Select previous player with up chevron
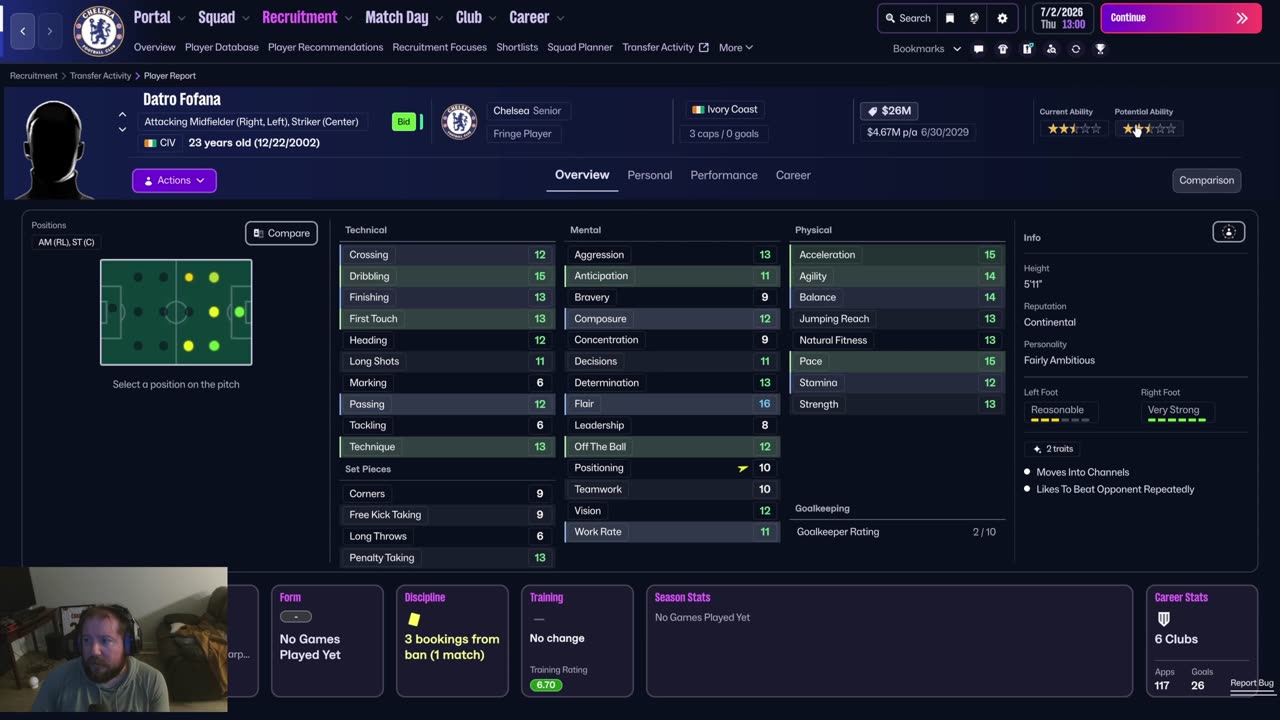This screenshot has width=1280, height=720. pyautogui.click(x=122, y=115)
